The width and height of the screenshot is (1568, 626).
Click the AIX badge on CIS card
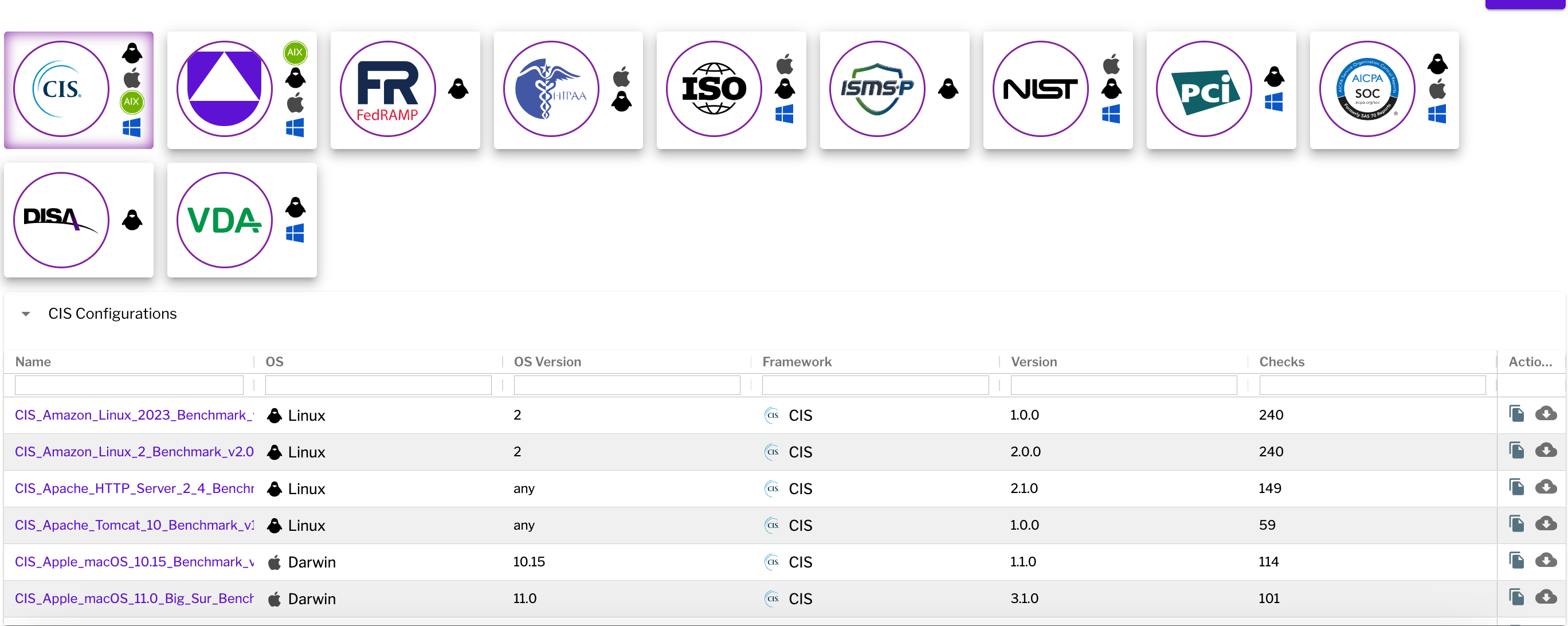(131, 101)
